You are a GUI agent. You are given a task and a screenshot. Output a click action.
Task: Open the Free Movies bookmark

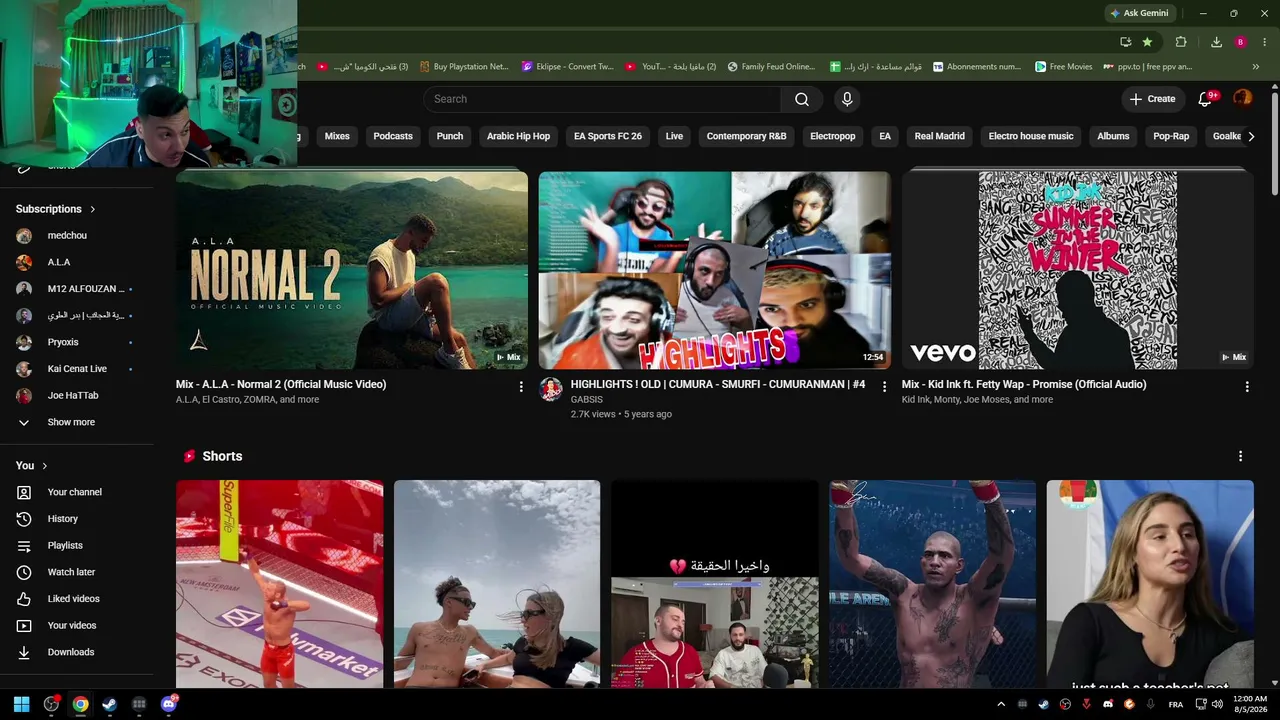[1063, 67]
